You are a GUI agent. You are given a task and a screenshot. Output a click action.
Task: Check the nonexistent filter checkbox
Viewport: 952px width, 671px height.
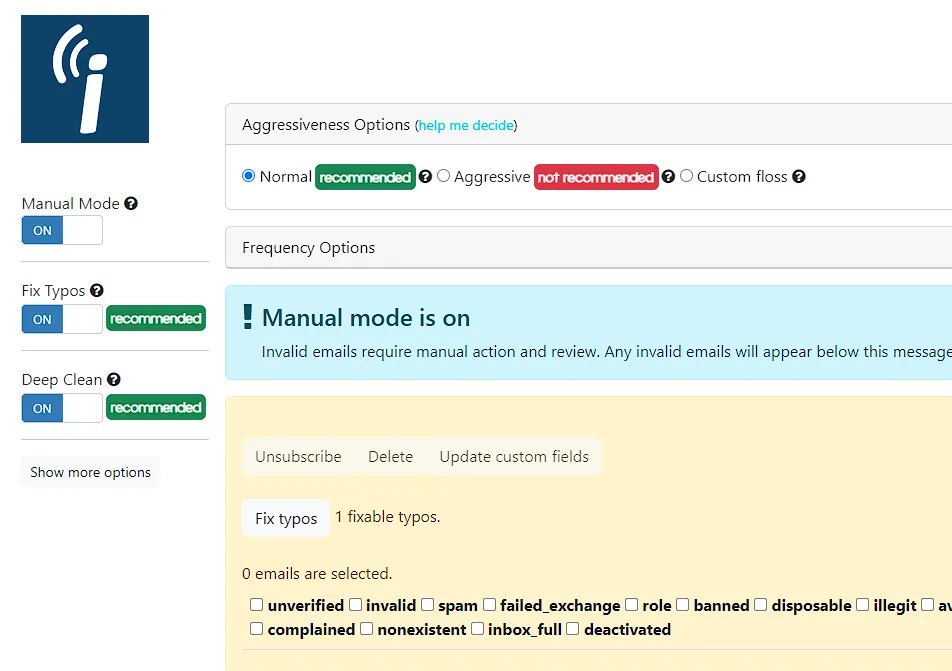coord(367,628)
